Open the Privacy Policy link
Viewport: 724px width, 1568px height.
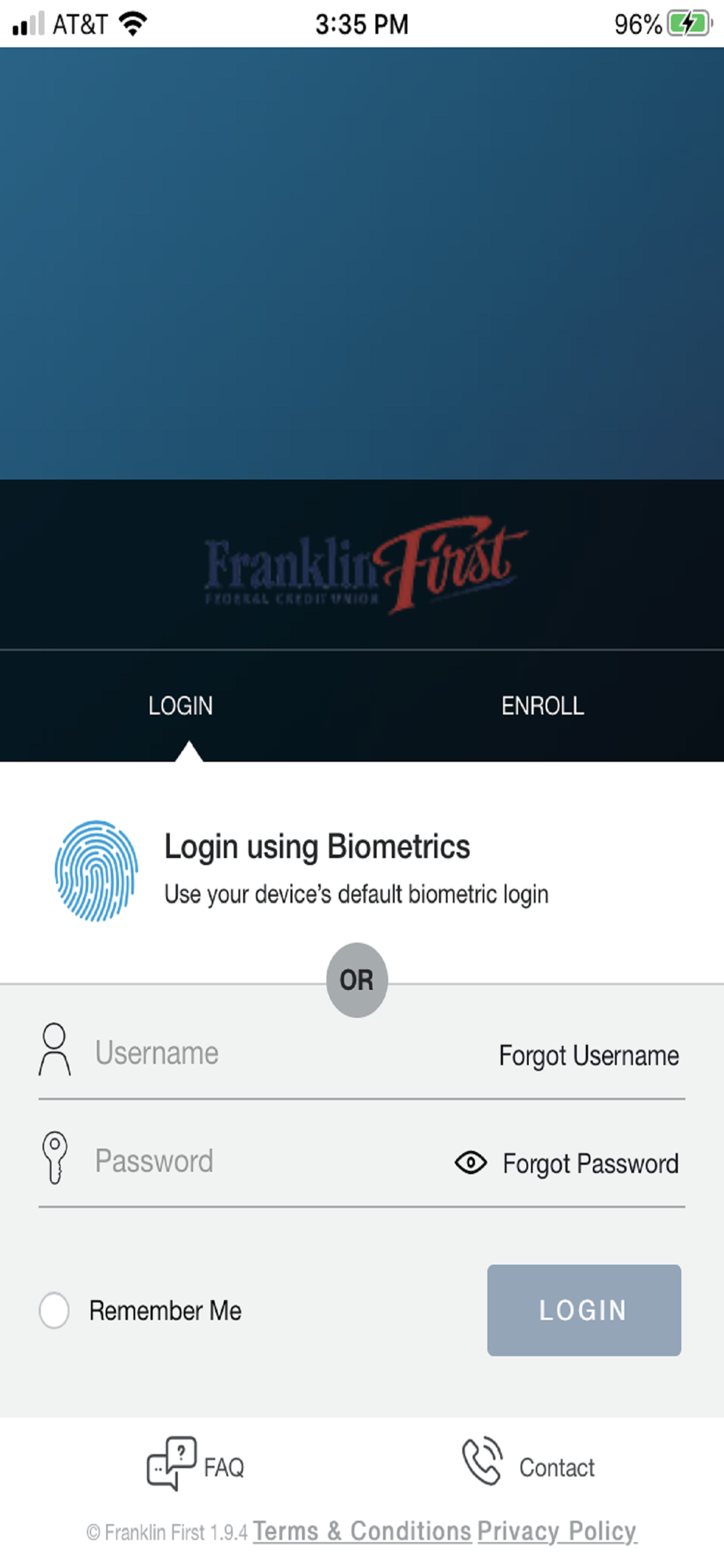pyautogui.click(x=557, y=1531)
